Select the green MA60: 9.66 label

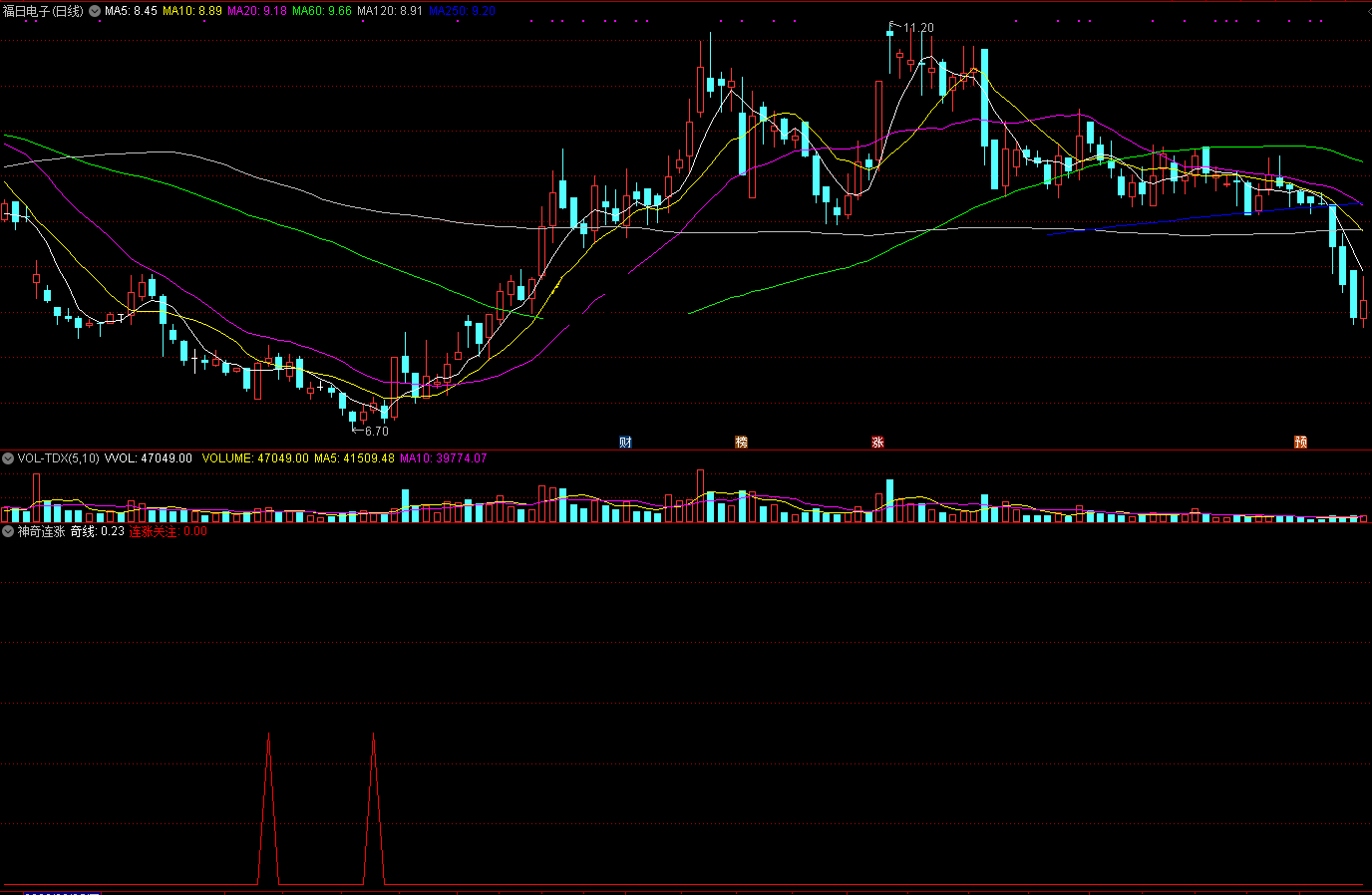coord(322,11)
